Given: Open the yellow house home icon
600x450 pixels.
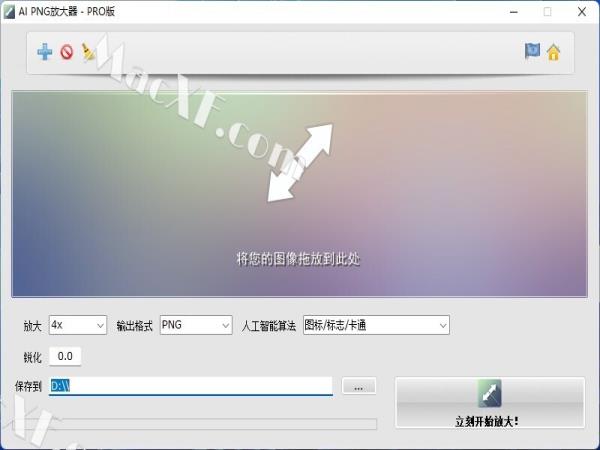Looking at the screenshot, I should [x=553, y=52].
